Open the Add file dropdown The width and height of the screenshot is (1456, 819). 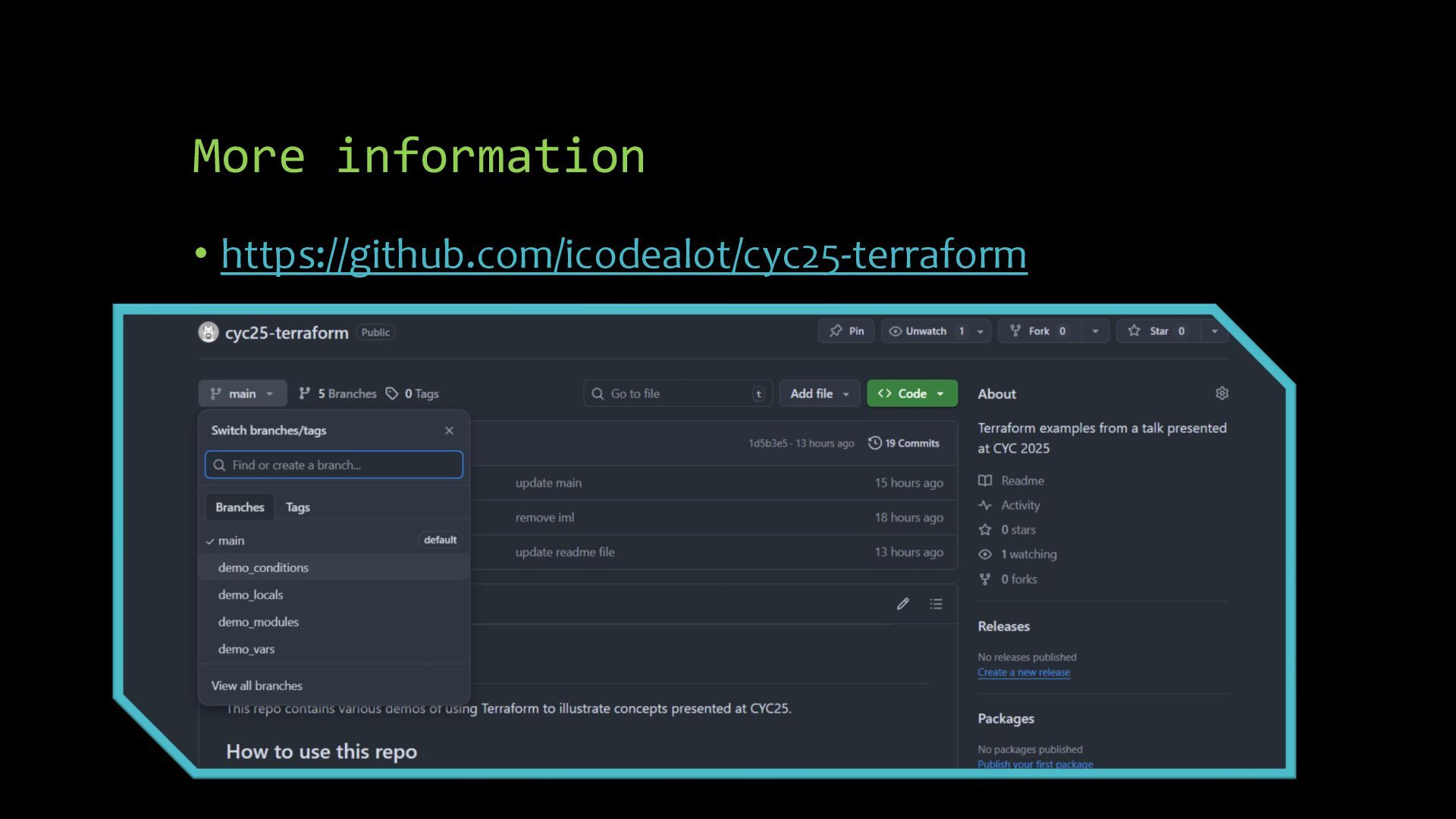819,394
